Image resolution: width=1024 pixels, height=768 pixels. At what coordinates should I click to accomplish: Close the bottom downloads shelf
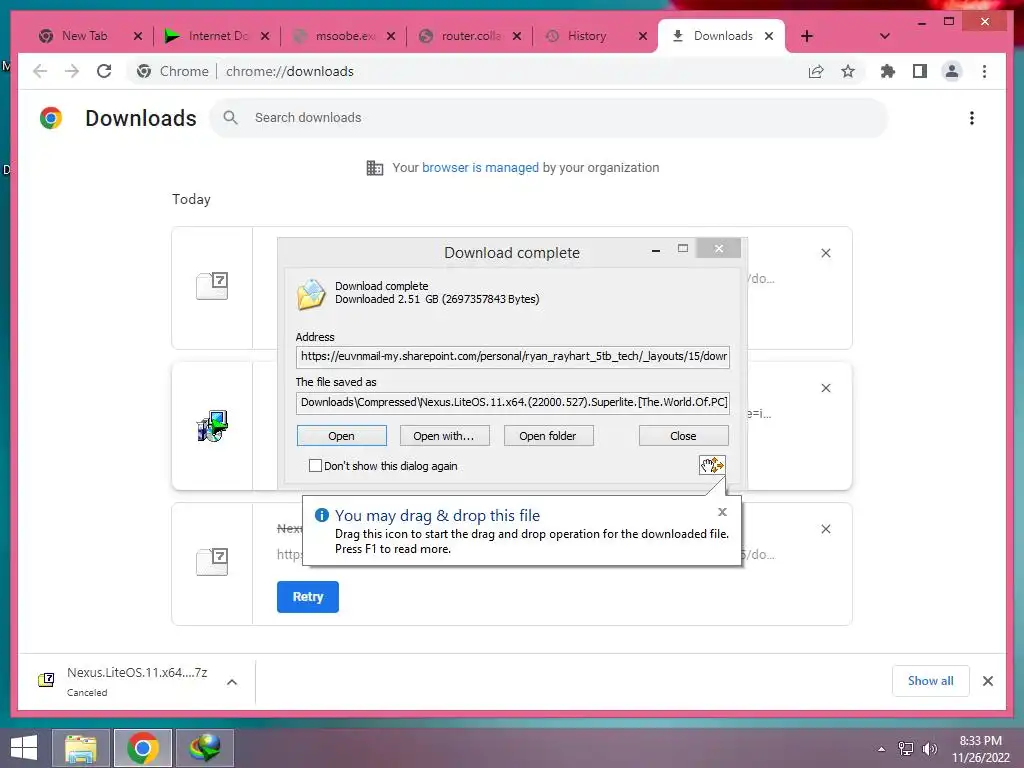(x=987, y=681)
